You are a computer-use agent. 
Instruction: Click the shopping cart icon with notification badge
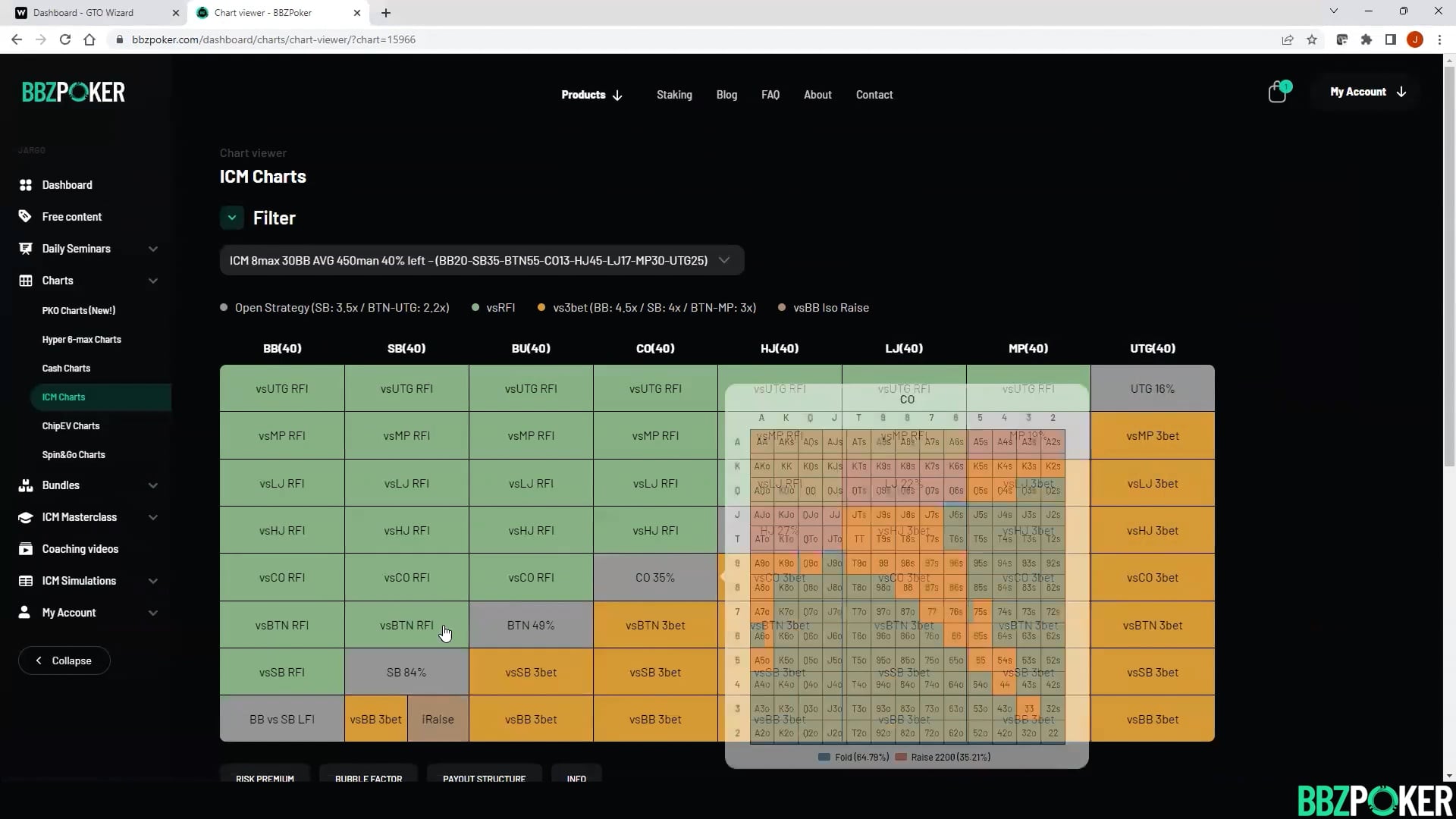point(1278,92)
